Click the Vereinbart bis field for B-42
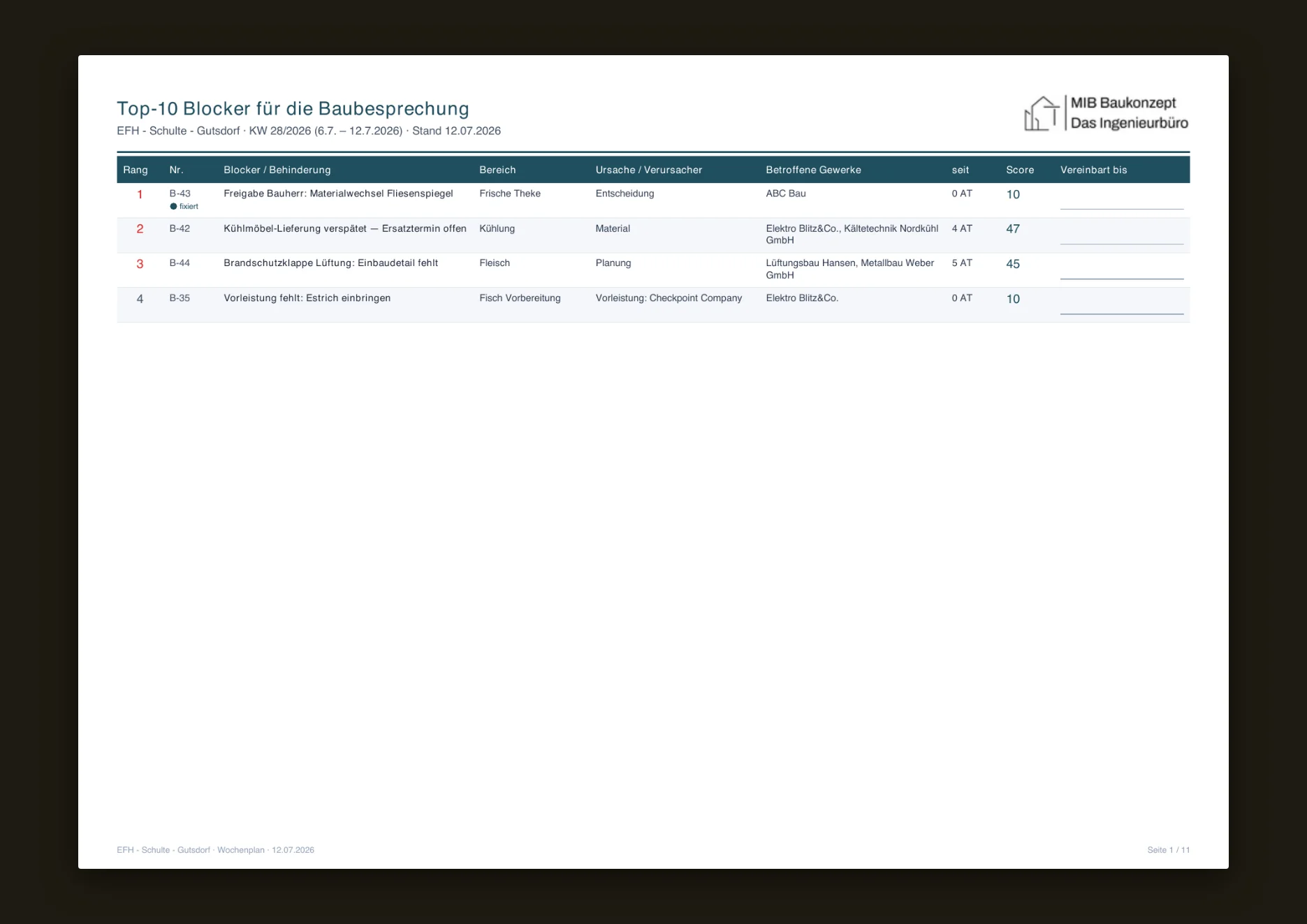The width and height of the screenshot is (1307, 924). 1122,235
